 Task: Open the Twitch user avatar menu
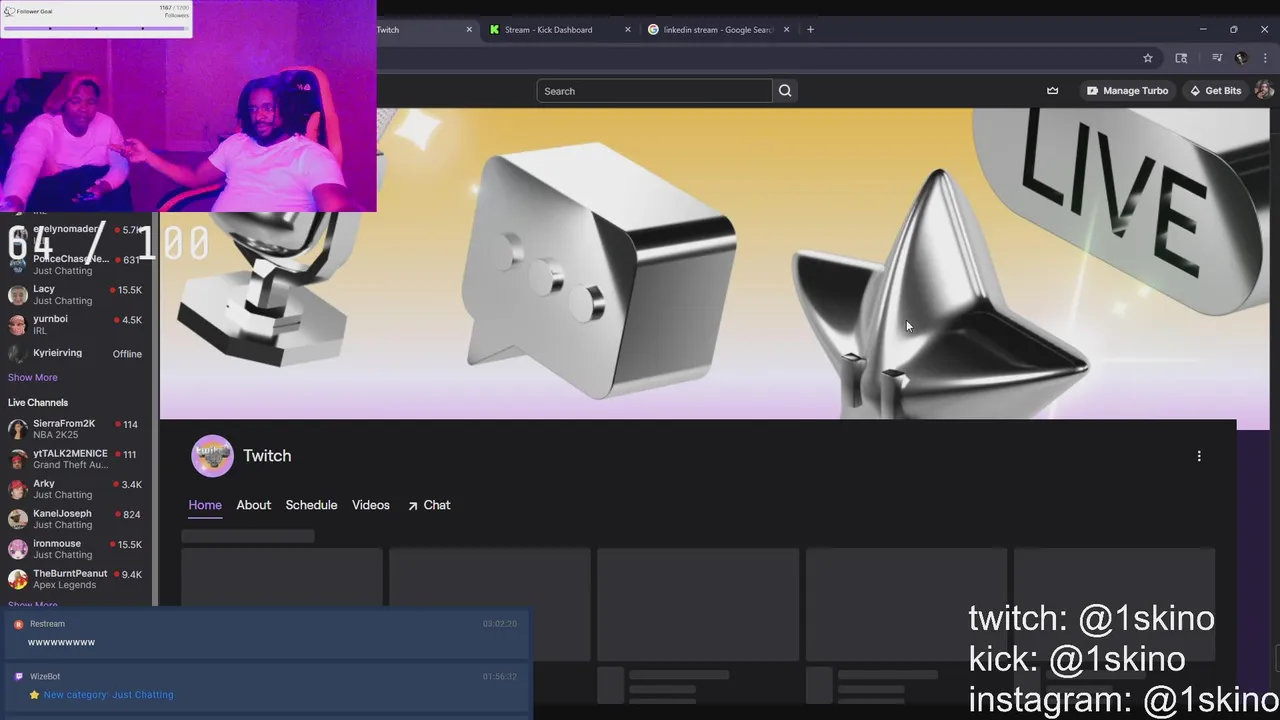1264,91
